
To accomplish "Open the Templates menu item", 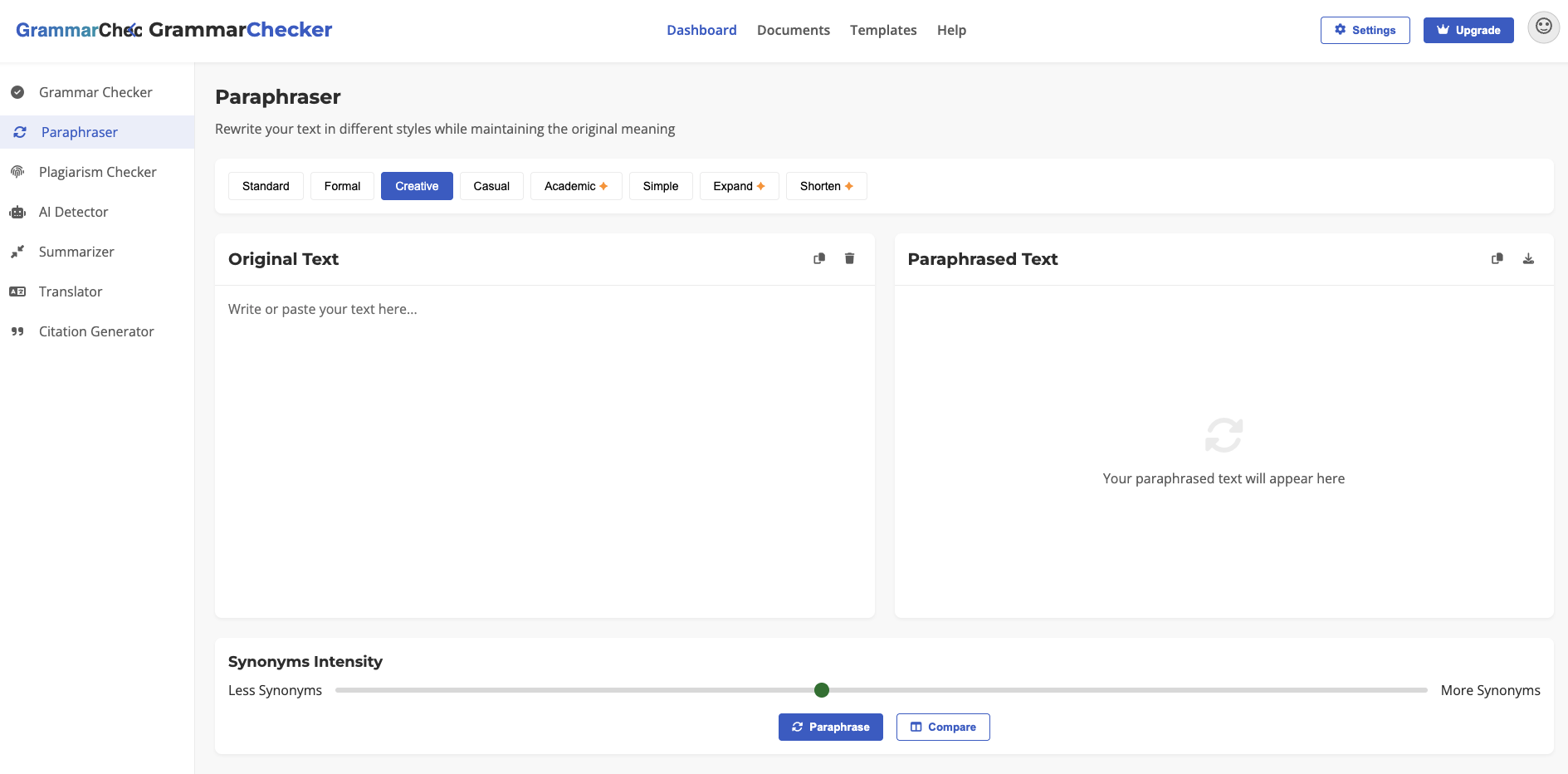I will click(883, 30).
